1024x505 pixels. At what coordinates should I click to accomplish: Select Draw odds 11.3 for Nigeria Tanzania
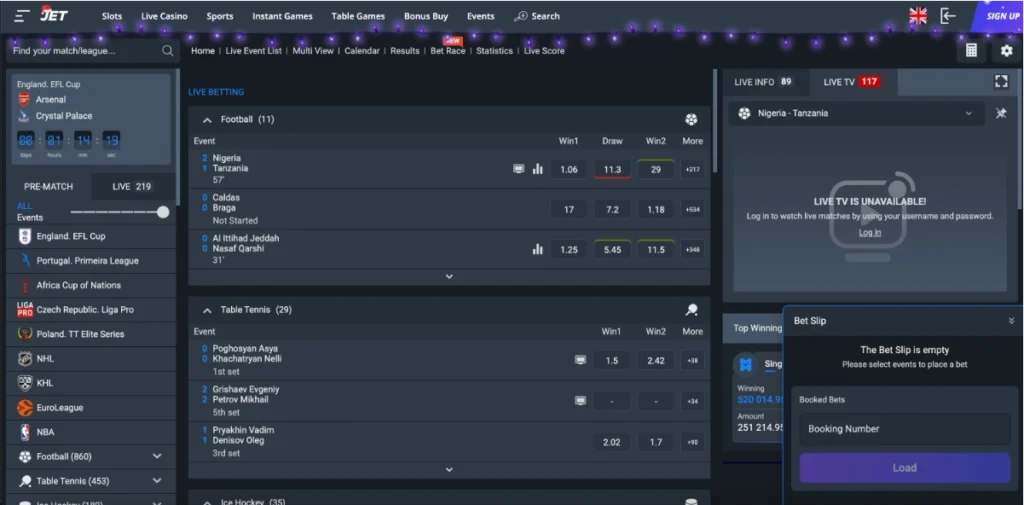pos(612,169)
